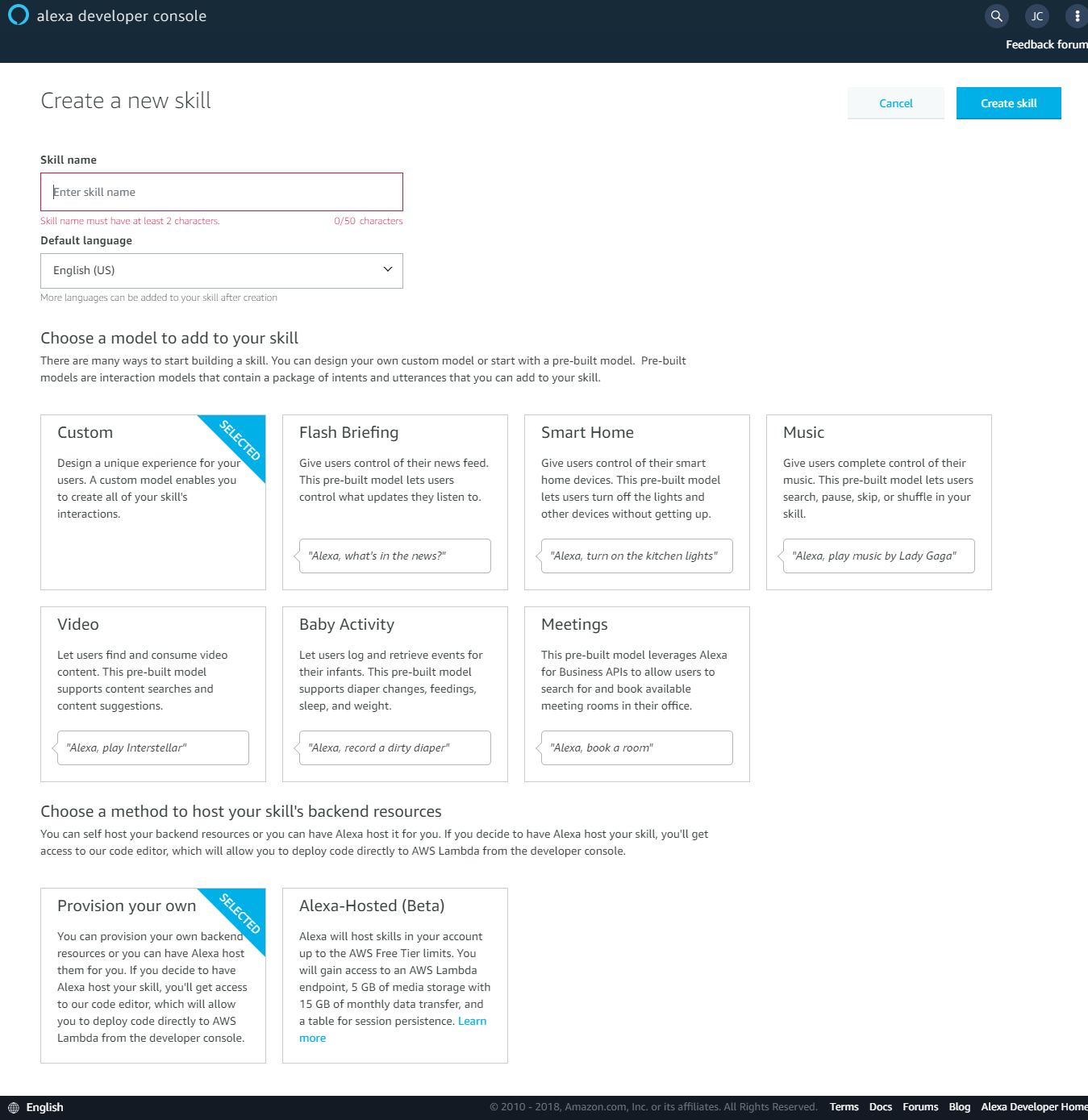Click the SELECTED ribbon on Custom card
Image resolution: width=1088 pixels, height=1120 pixels.
click(240, 440)
